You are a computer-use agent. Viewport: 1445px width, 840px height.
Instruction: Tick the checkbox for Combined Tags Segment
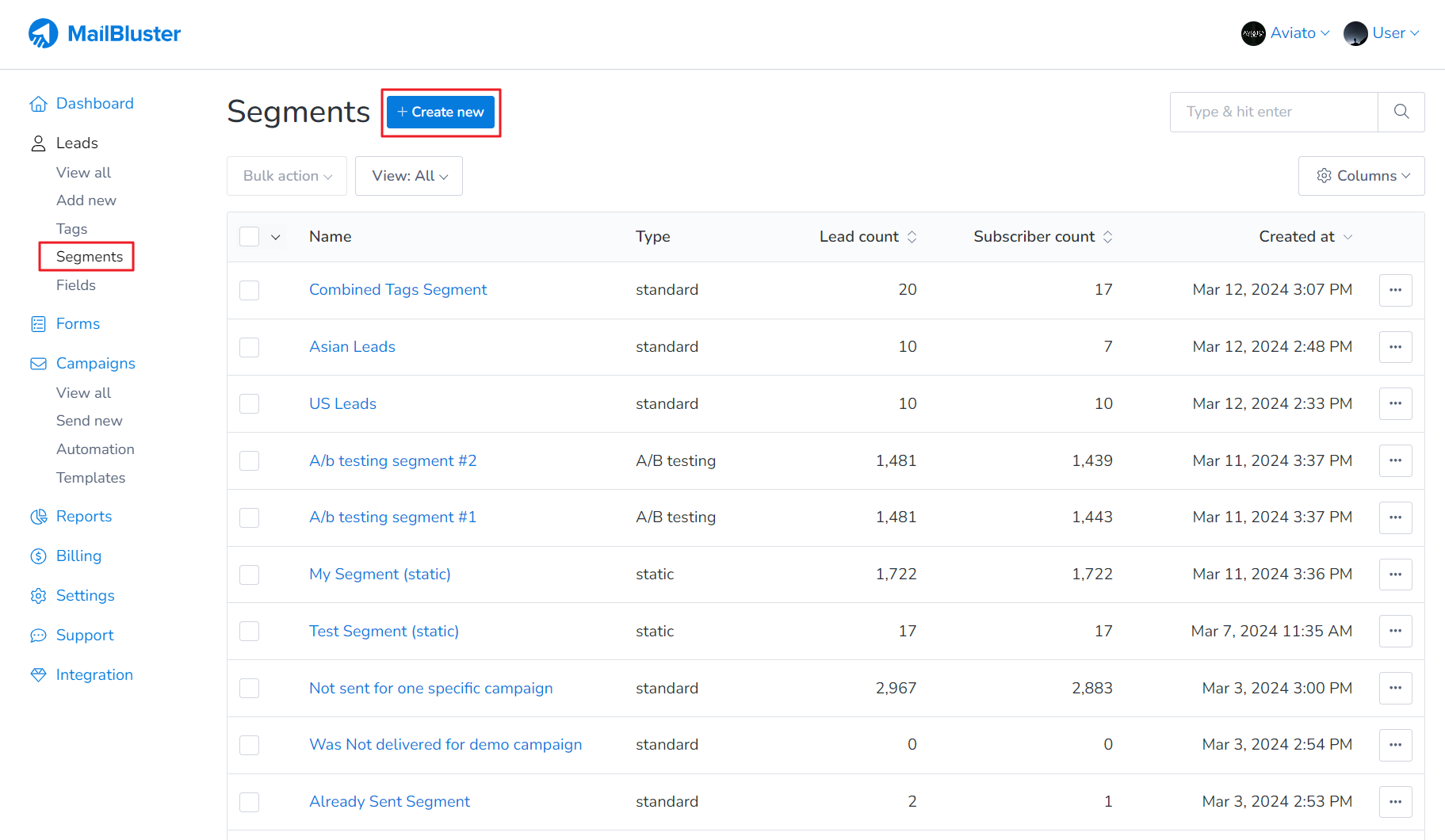coord(250,290)
